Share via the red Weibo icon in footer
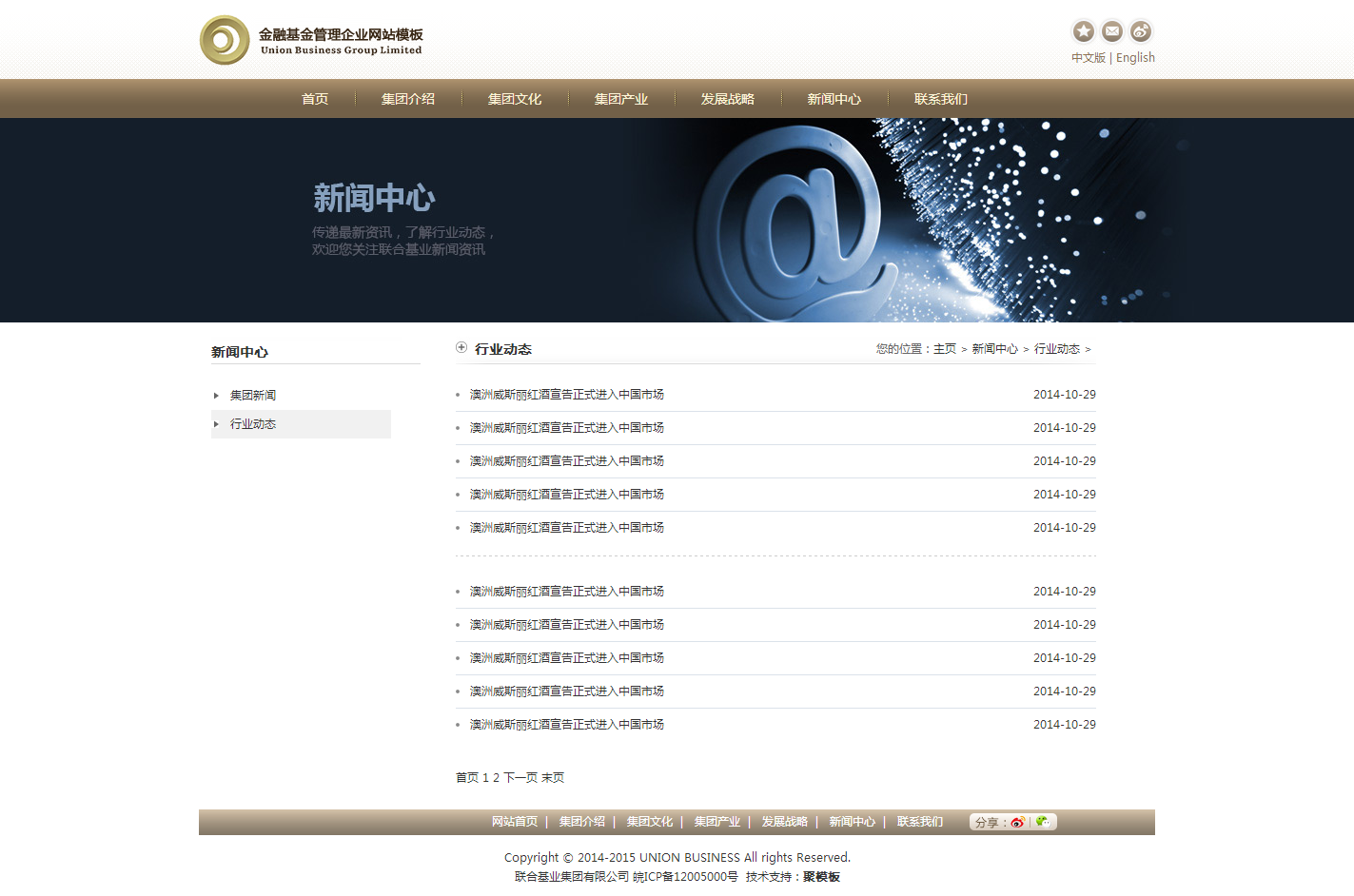The image size is (1354, 896). point(1017,823)
